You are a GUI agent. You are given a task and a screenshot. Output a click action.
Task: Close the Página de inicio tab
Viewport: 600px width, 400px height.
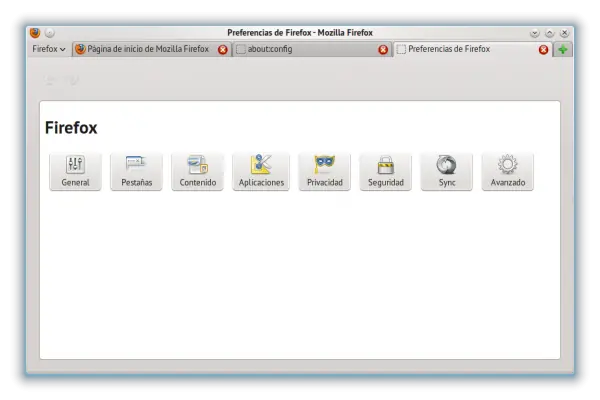pyautogui.click(x=223, y=49)
